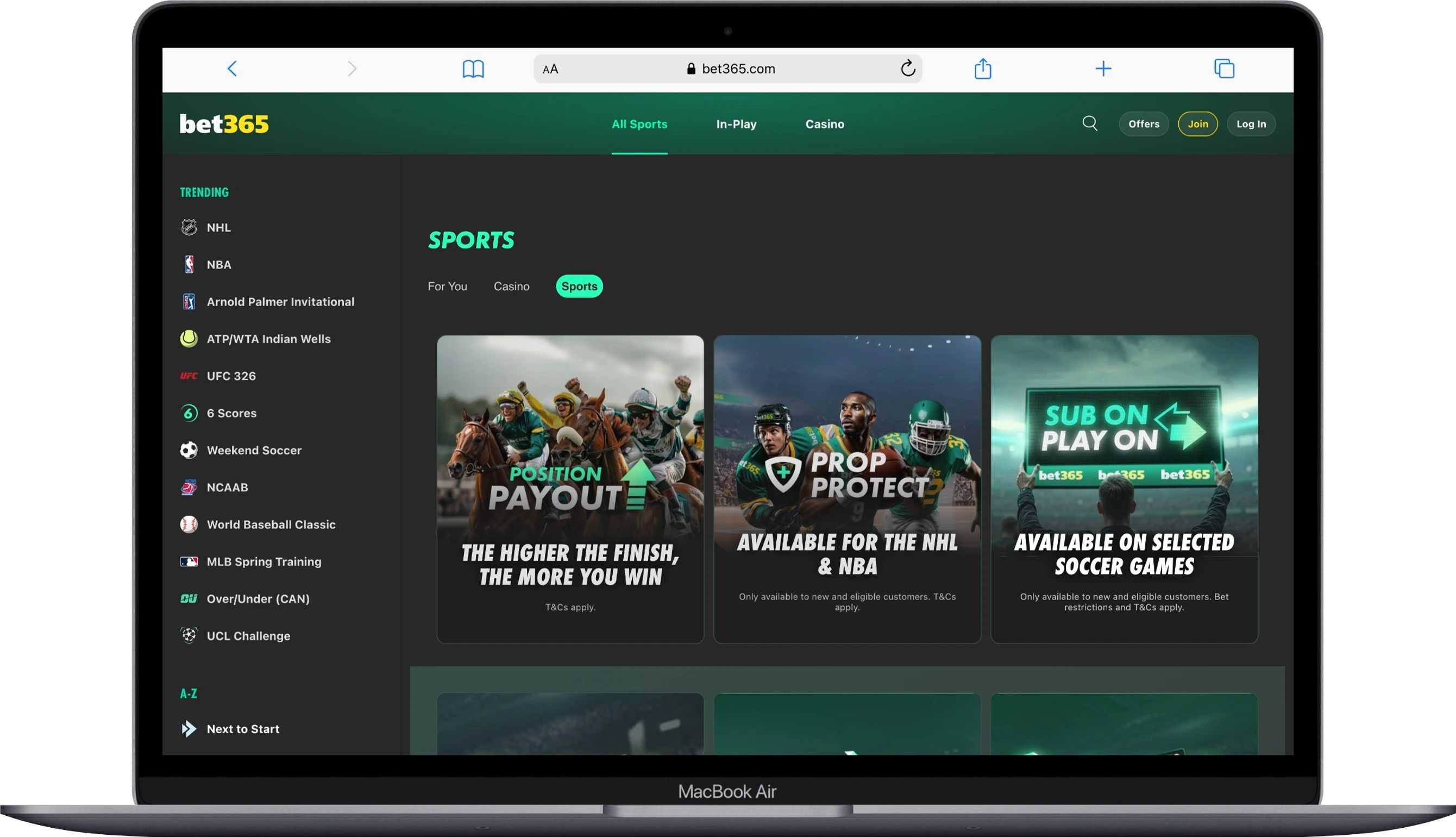The height and width of the screenshot is (837, 1456).
Task: Toggle the Casino content filter pill
Action: [511, 286]
